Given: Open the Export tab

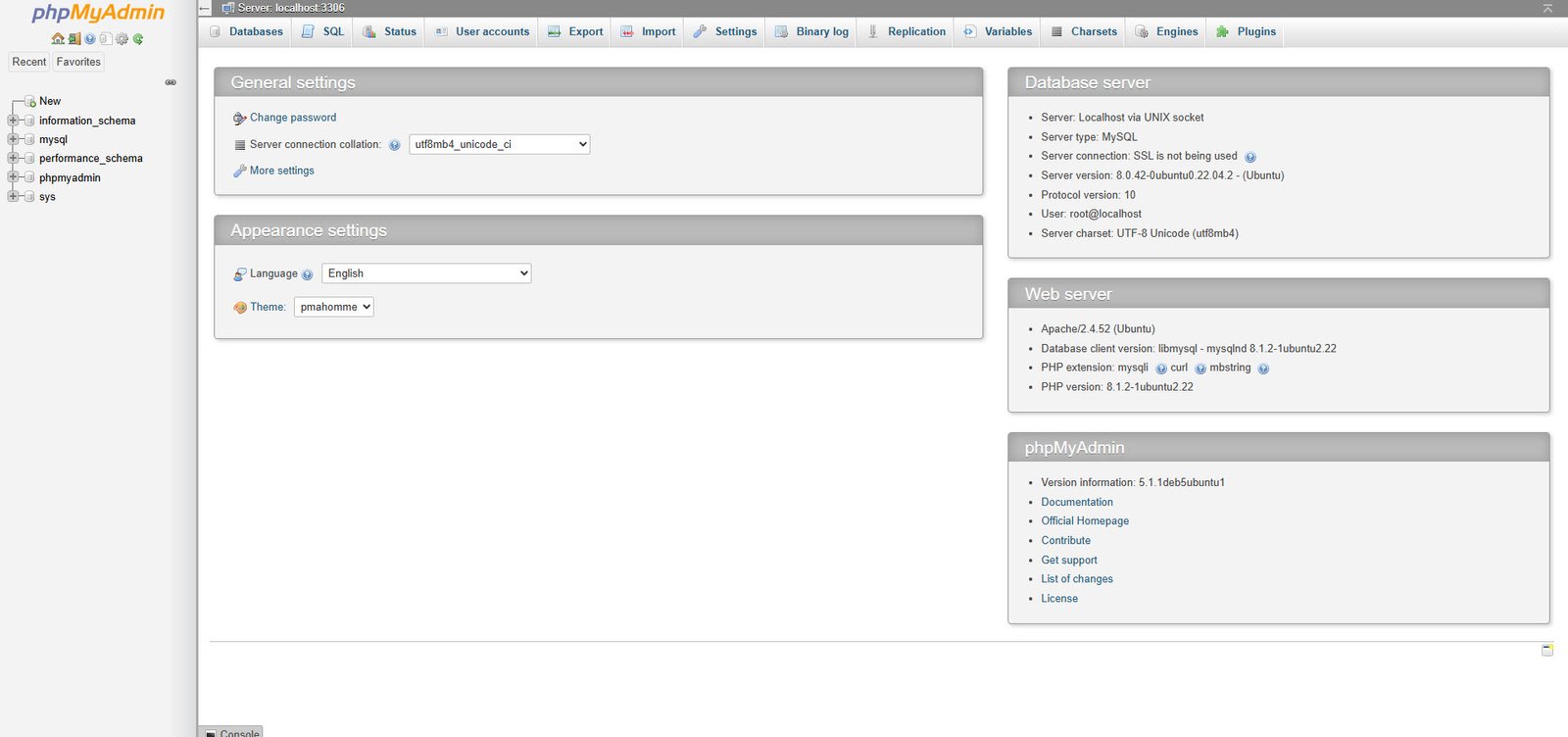Looking at the screenshot, I should [574, 31].
